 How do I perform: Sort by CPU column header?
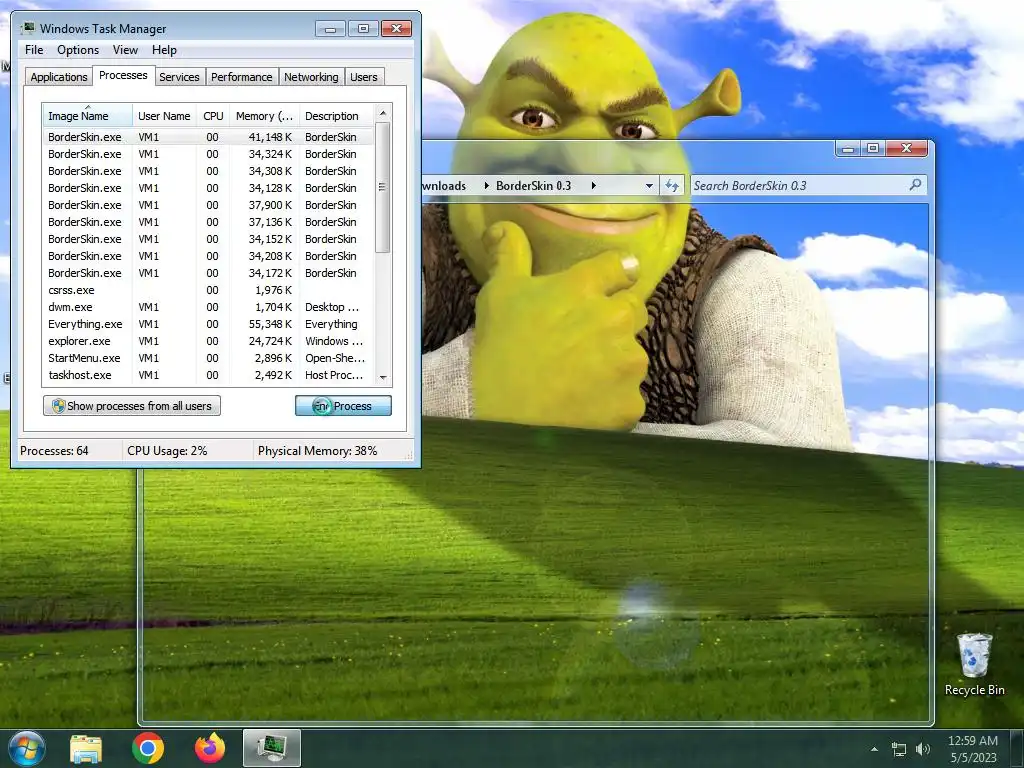tap(213, 116)
